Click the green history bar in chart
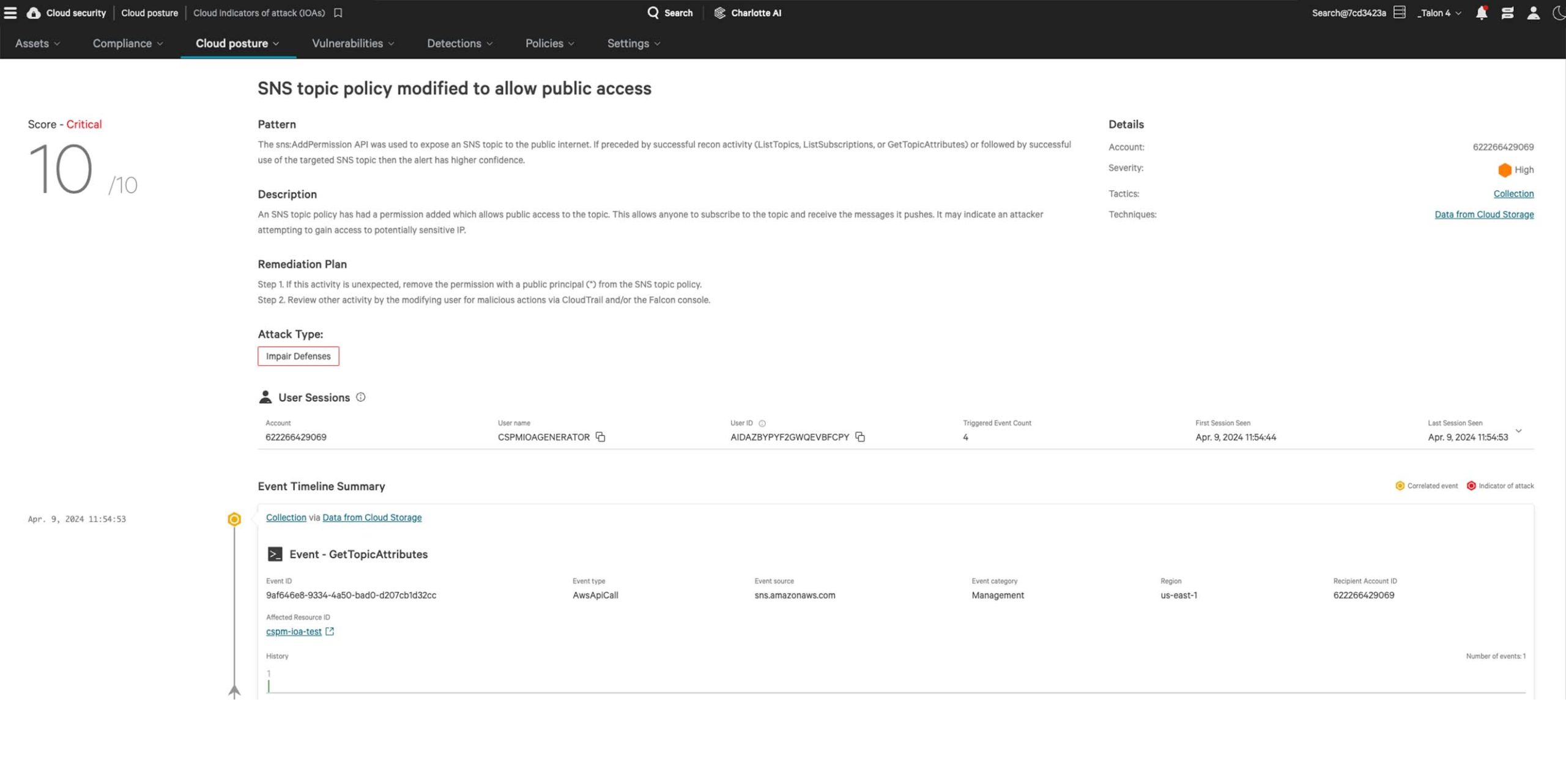The height and width of the screenshot is (784, 1566). (x=269, y=686)
